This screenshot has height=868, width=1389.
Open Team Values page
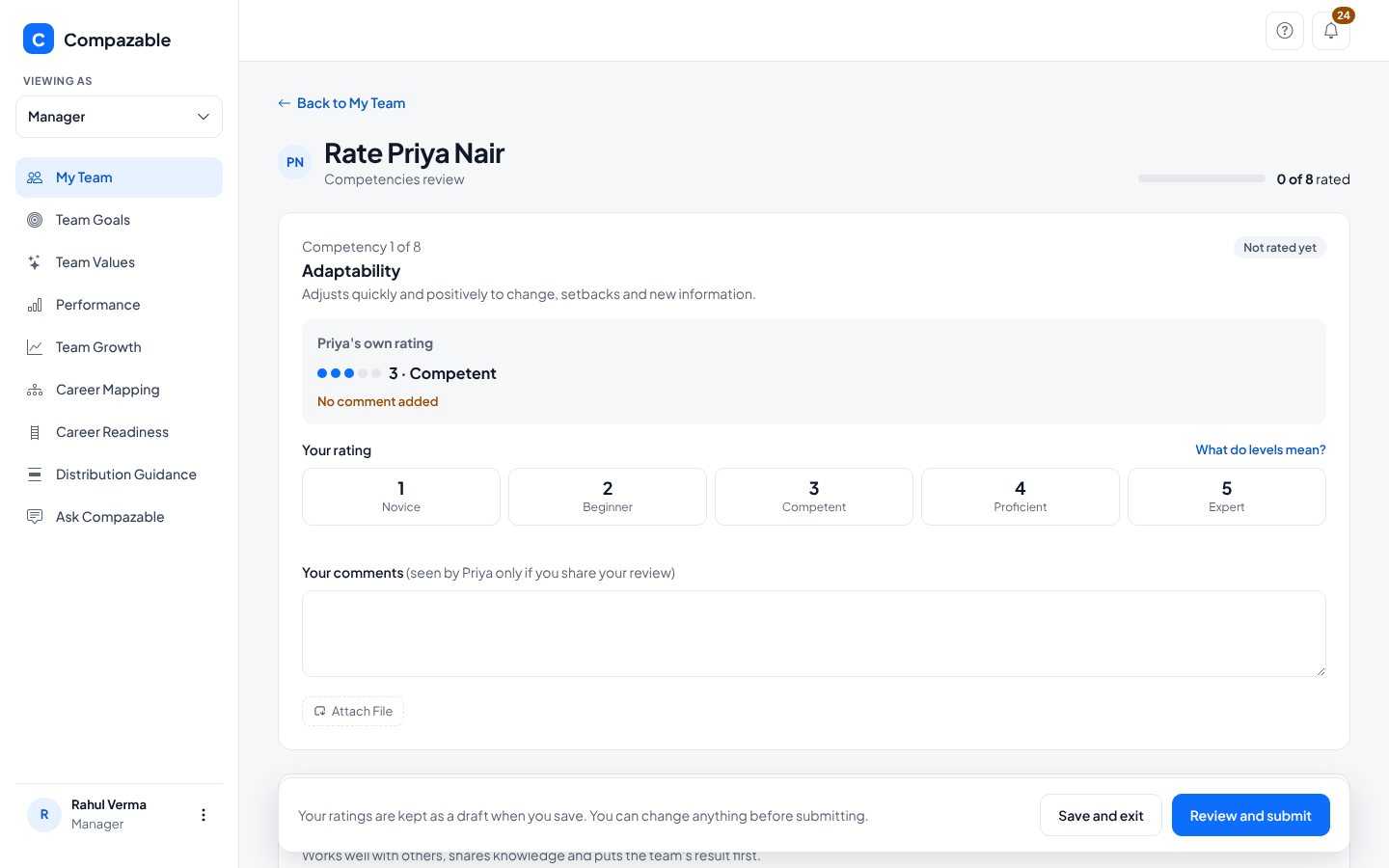pos(119,262)
